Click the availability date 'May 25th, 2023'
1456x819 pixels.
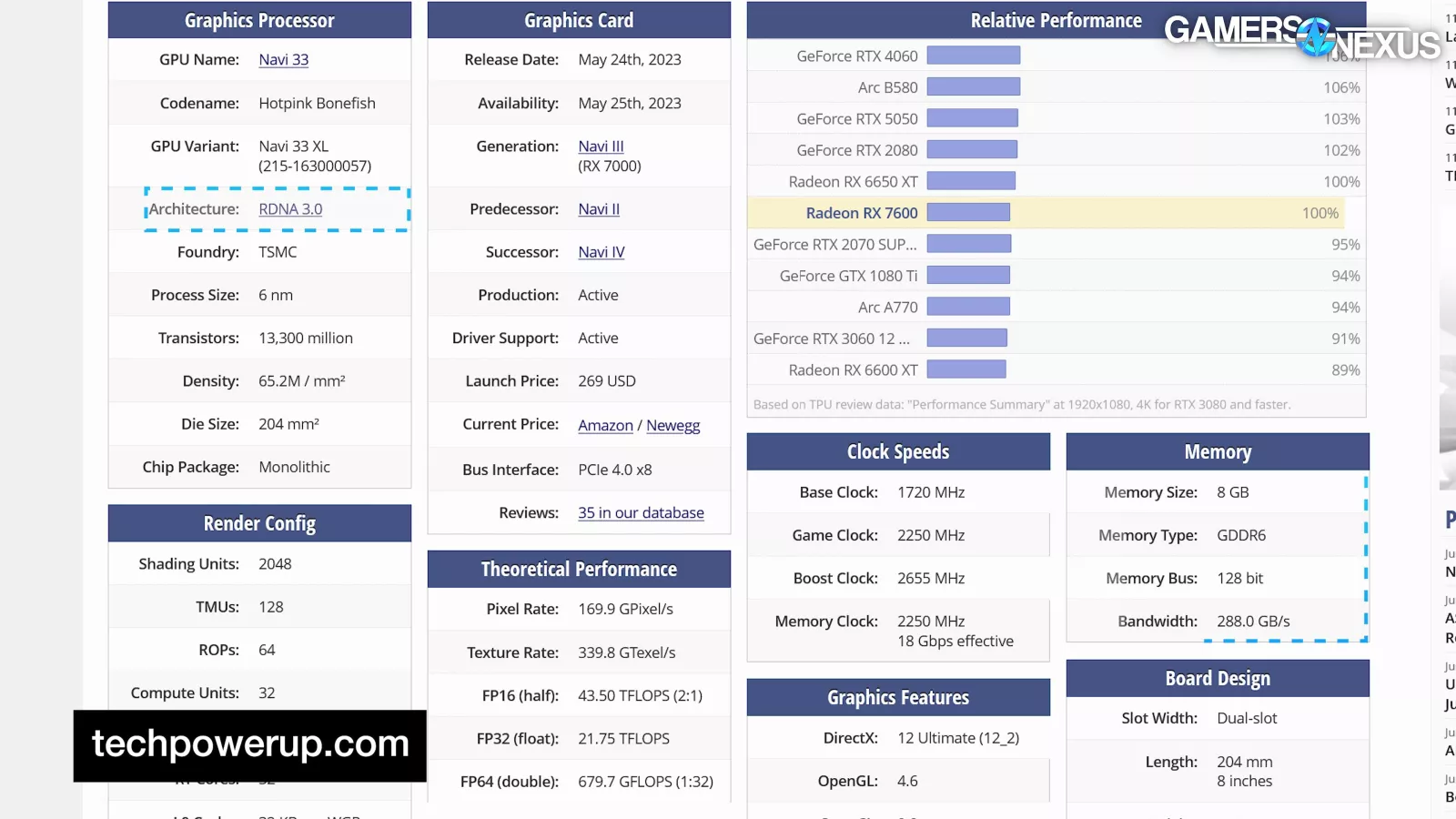(x=630, y=104)
